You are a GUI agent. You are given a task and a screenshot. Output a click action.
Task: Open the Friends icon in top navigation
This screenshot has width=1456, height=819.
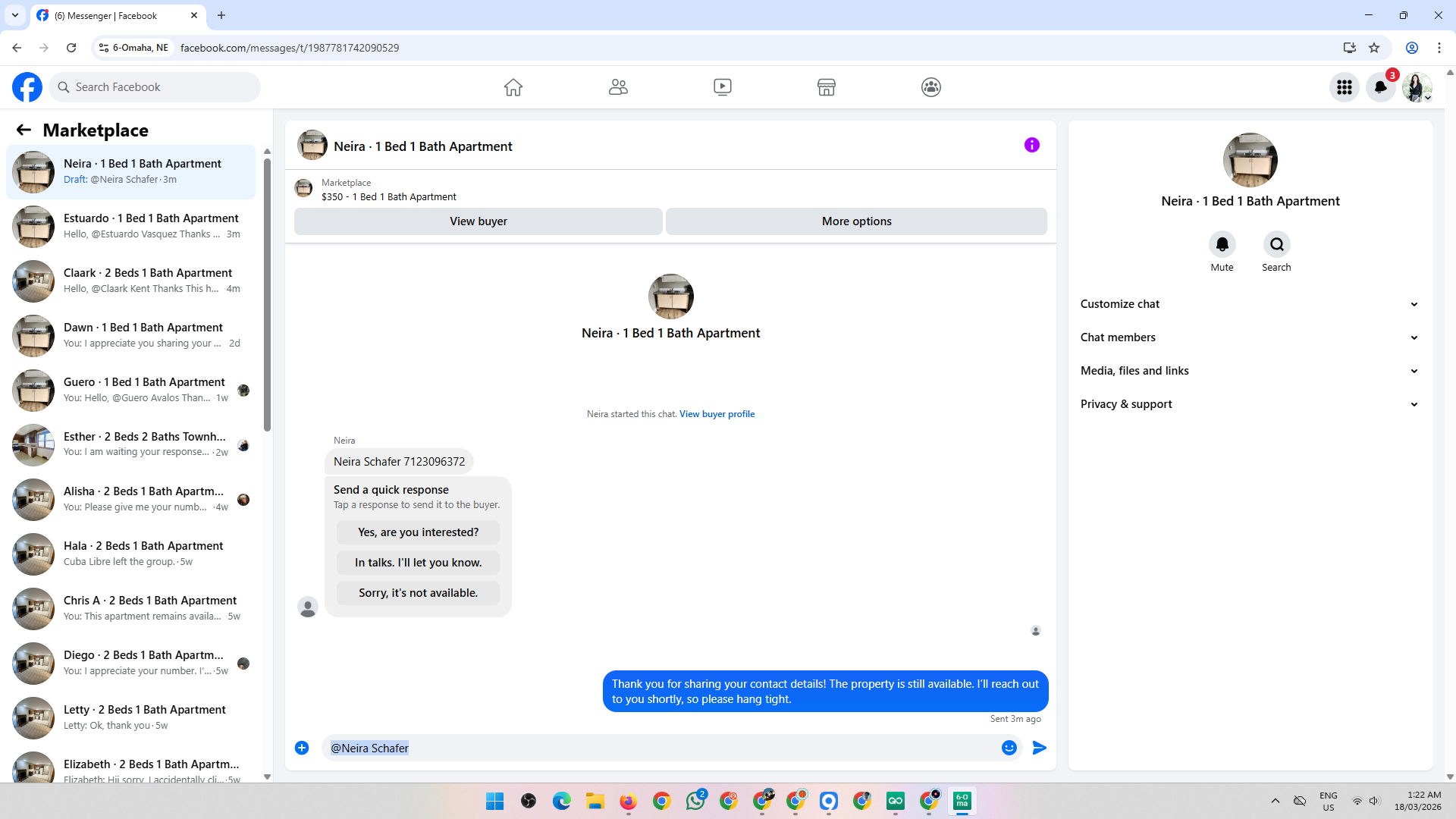click(x=618, y=87)
